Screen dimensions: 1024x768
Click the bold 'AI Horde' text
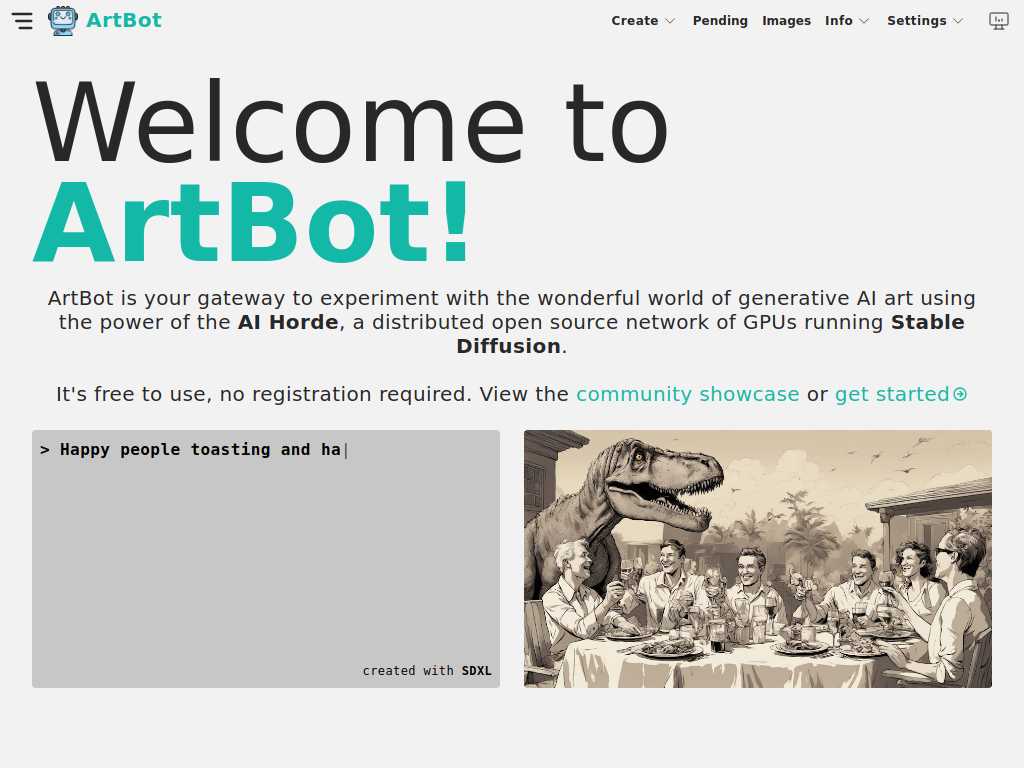point(288,323)
